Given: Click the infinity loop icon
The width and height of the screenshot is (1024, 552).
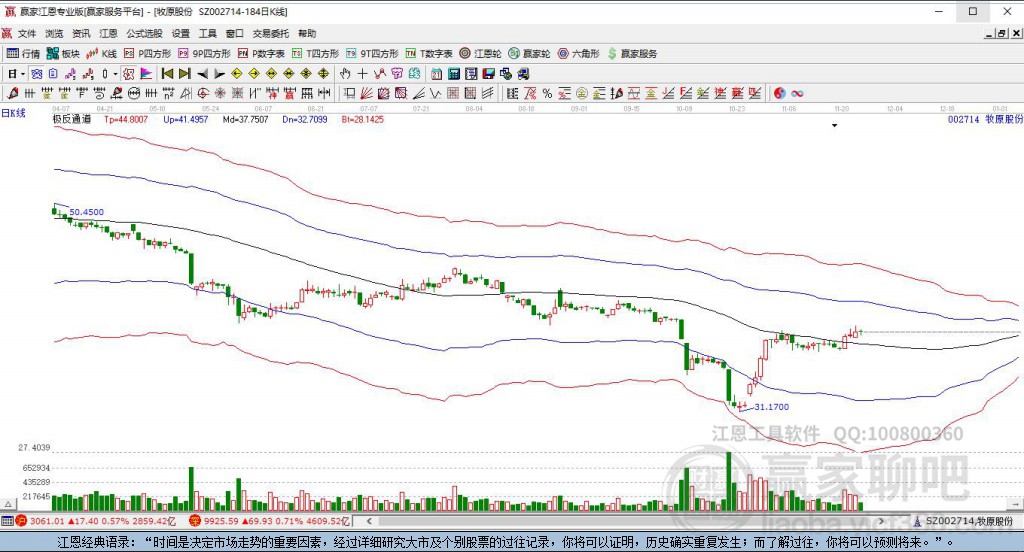Looking at the screenshot, I should tap(797, 93).
